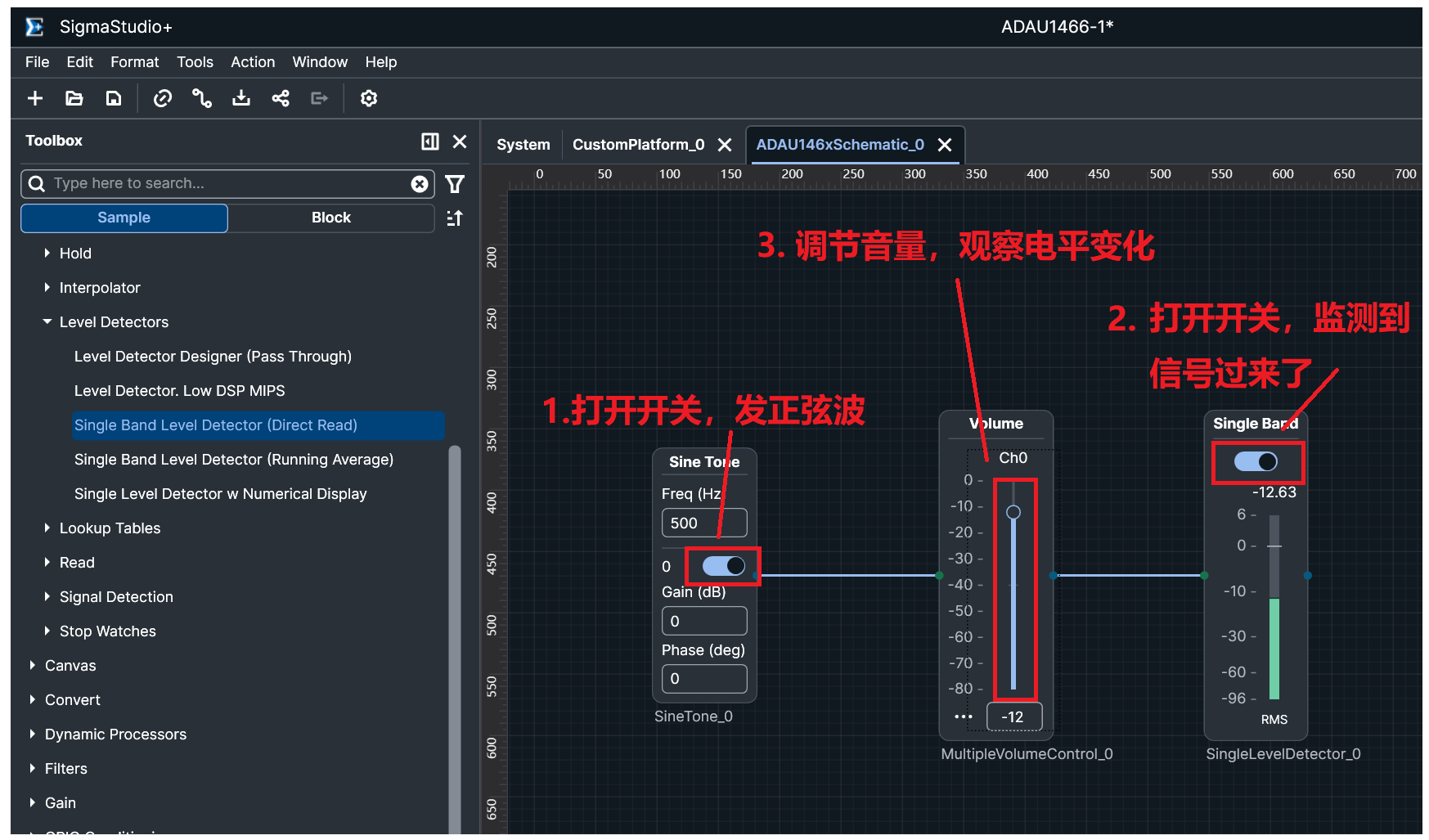1429x840 pixels.
Task: Click the volume value box showing -12
Action: pyautogui.click(x=1014, y=716)
